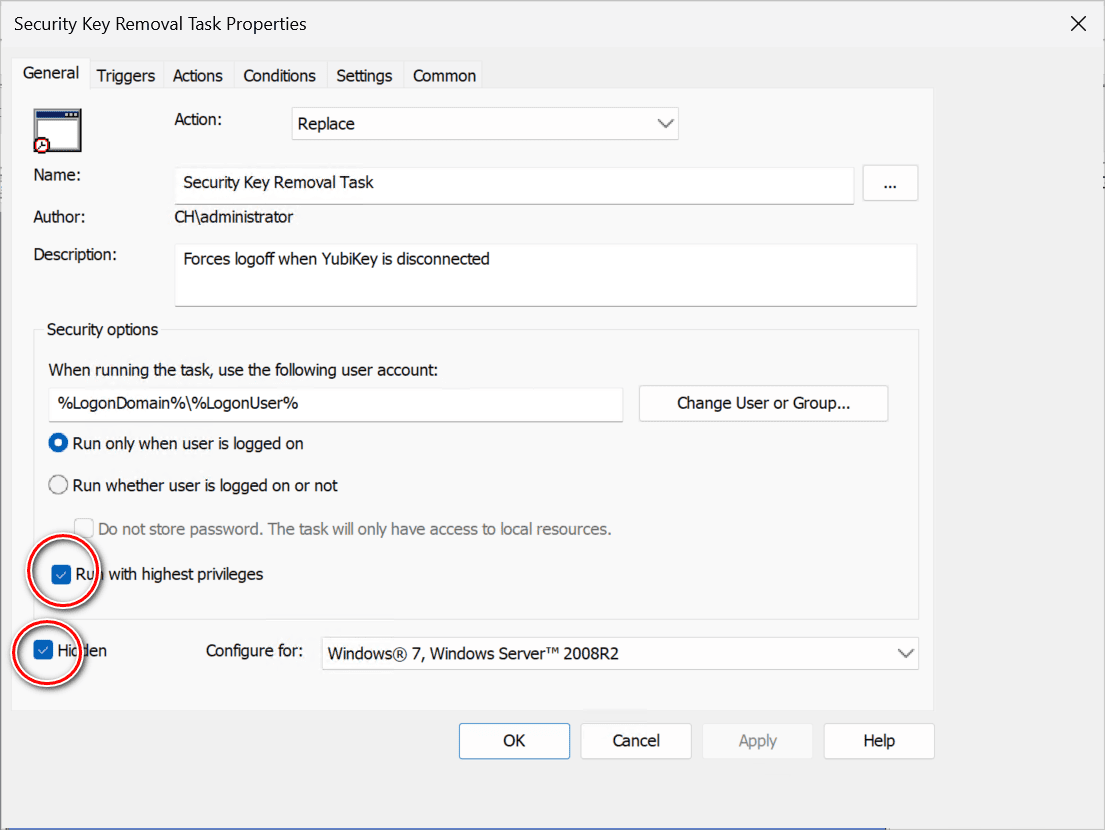Open the browse "..." button beside Name
1105x830 pixels.
pyautogui.click(x=889, y=183)
